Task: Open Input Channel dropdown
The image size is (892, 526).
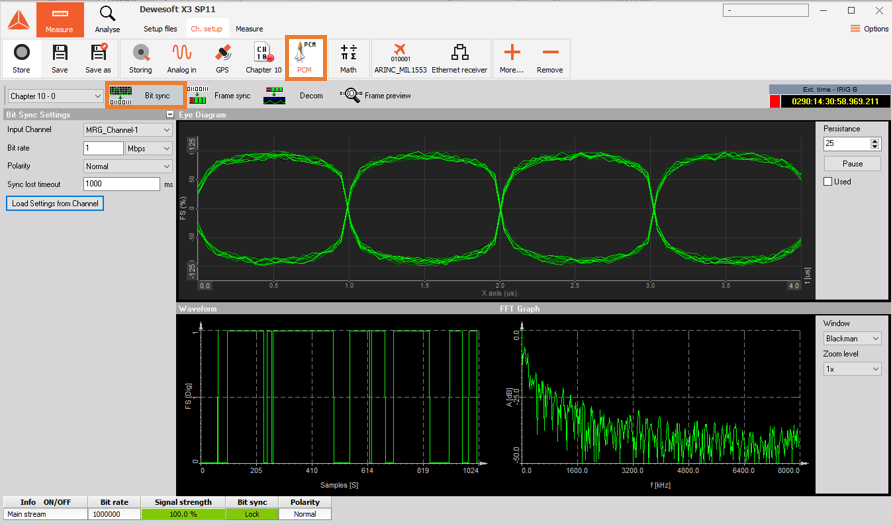Action: pyautogui.click(x=127, y=130)
